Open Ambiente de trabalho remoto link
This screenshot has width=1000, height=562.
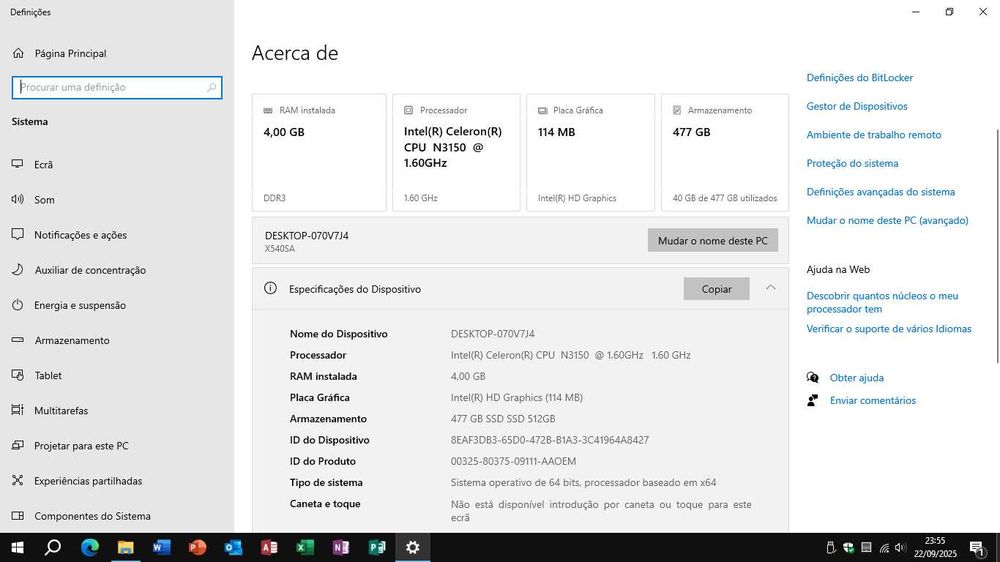coord(874,135)
